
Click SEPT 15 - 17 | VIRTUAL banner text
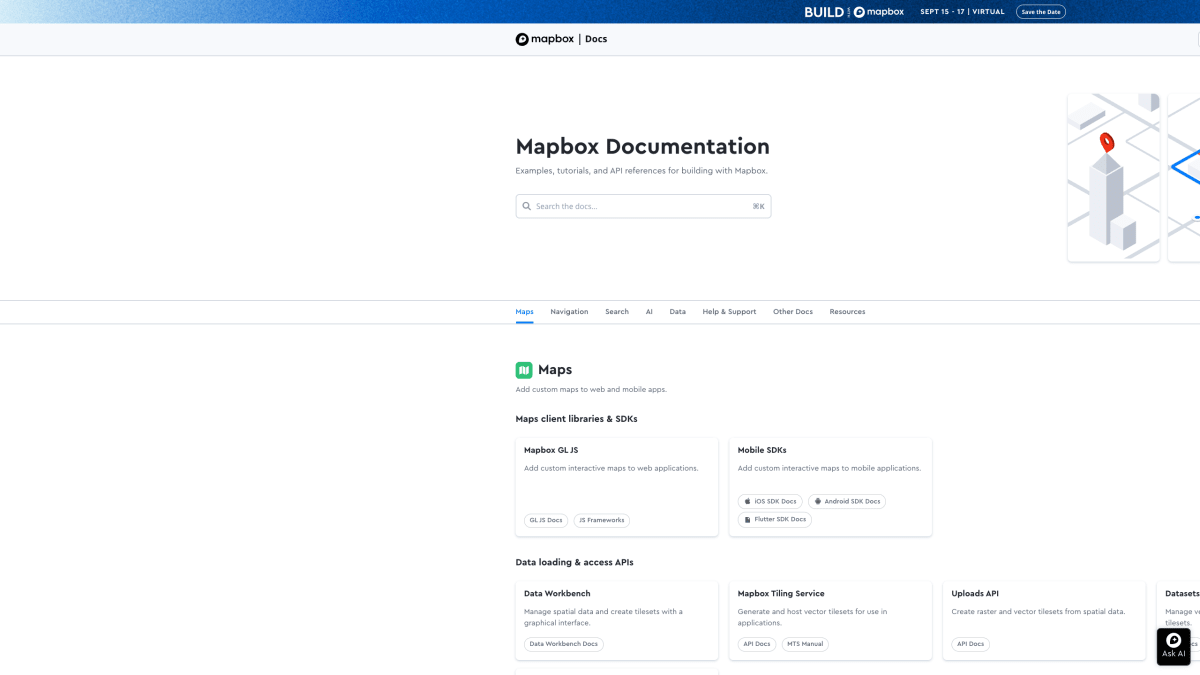click(962, 12)
